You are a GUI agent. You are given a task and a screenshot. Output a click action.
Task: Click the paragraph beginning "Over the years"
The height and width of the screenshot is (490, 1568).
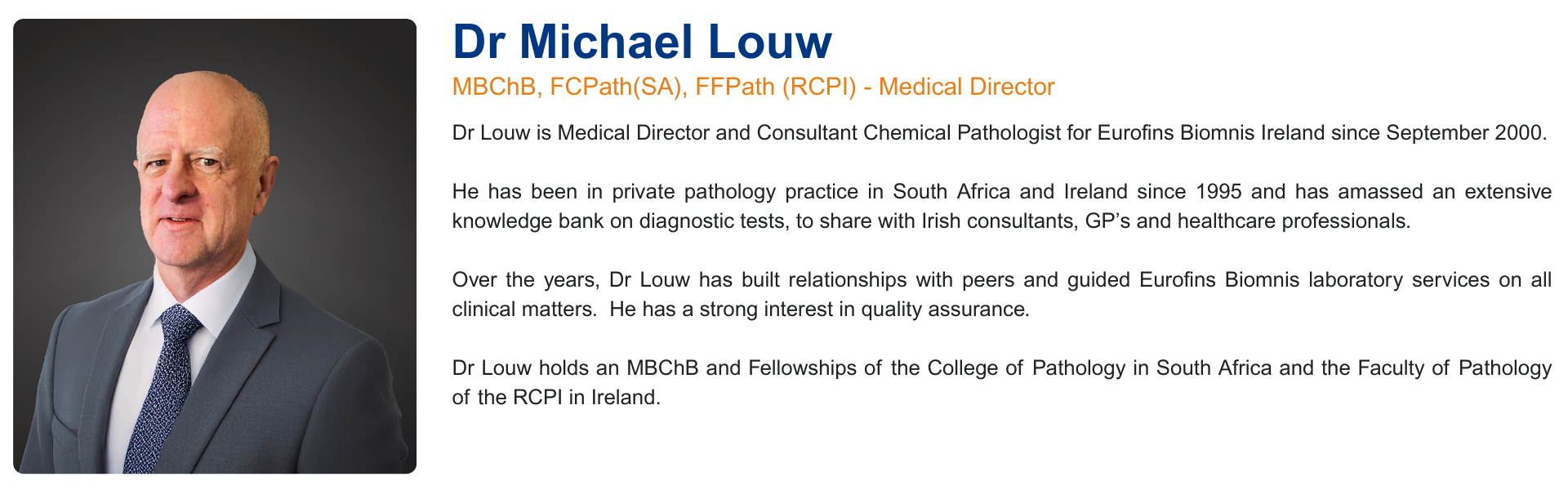(x=1002, y=294)
